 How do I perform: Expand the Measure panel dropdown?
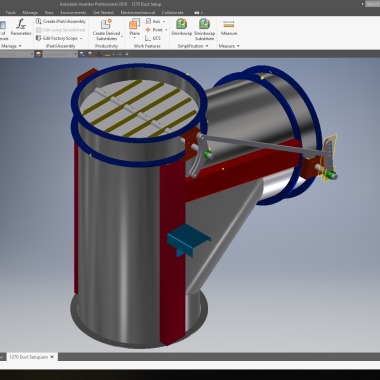click(x=238, y=46)
